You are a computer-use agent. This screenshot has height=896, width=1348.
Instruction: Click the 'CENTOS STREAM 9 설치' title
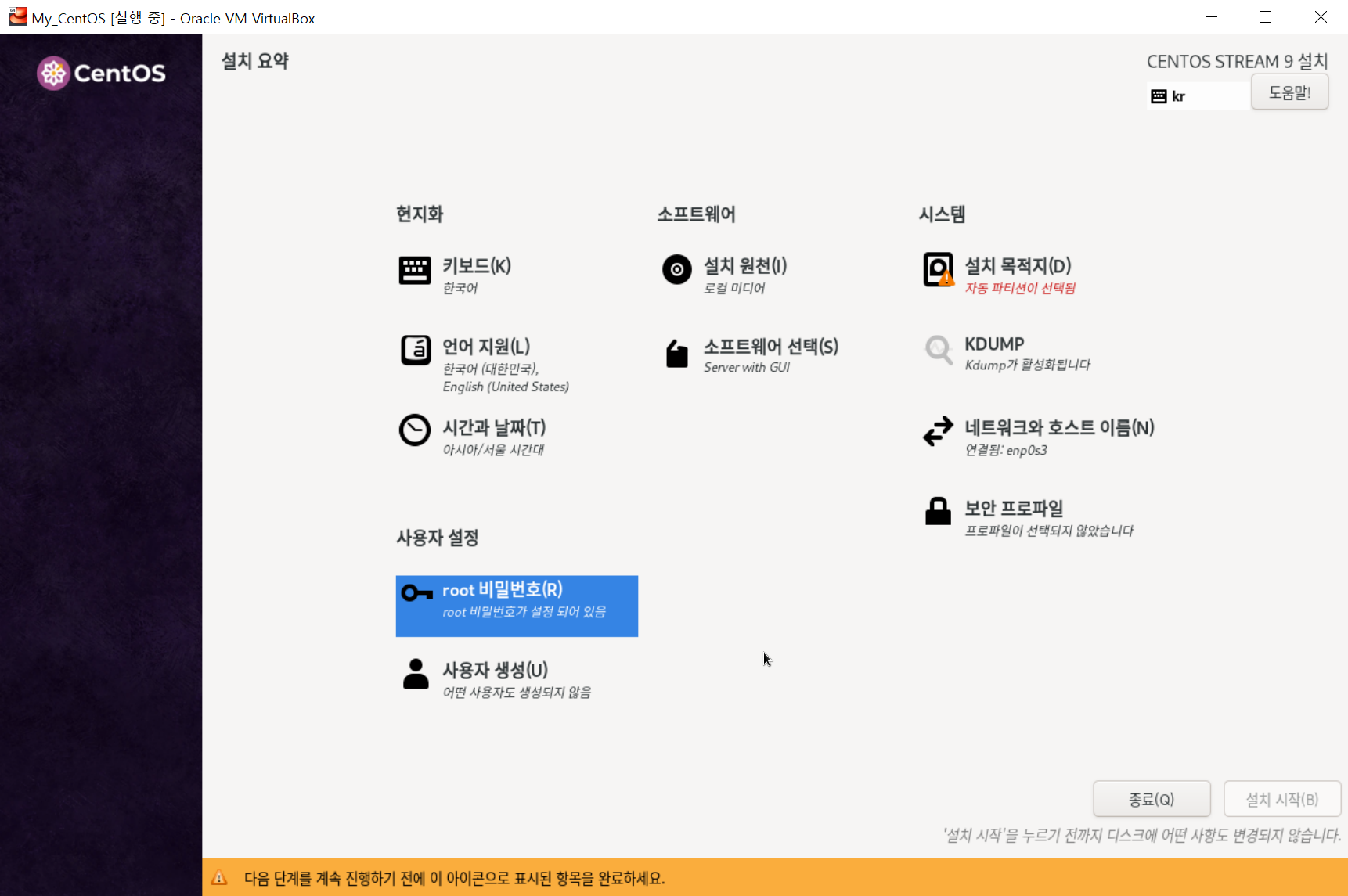coord(1237,61)
